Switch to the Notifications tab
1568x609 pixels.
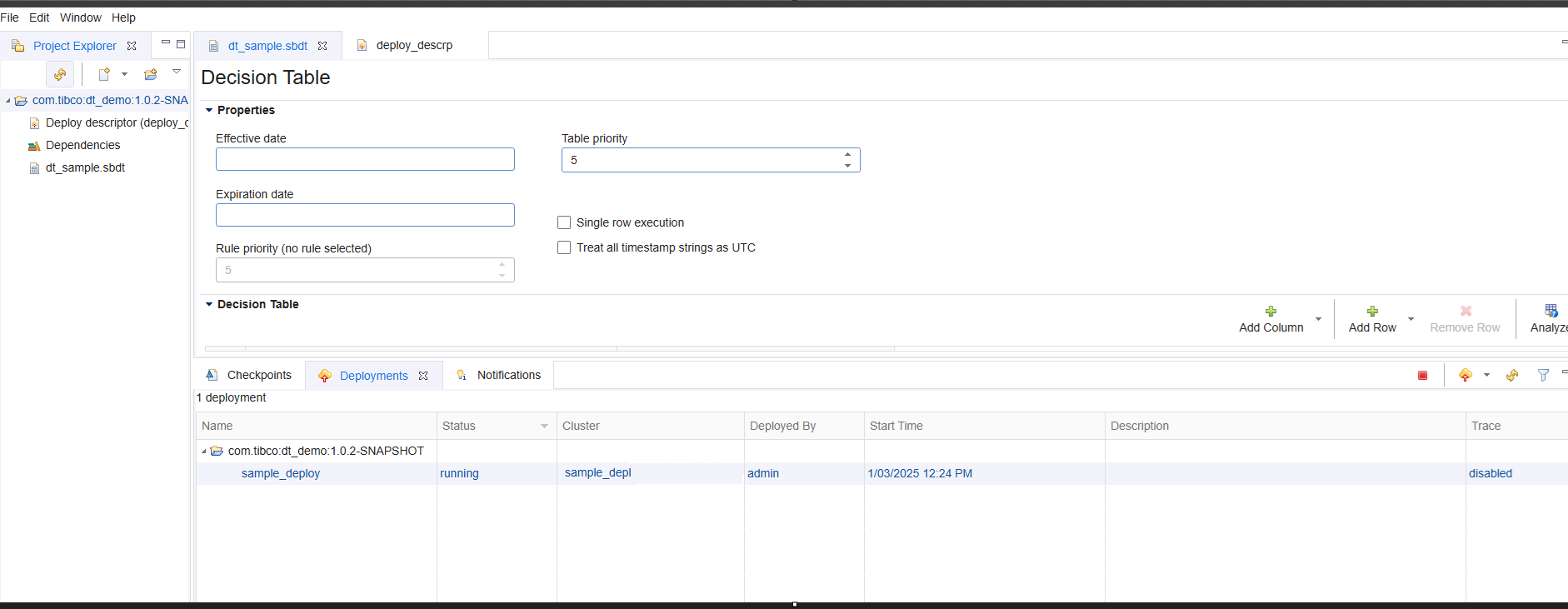[508, 375]
